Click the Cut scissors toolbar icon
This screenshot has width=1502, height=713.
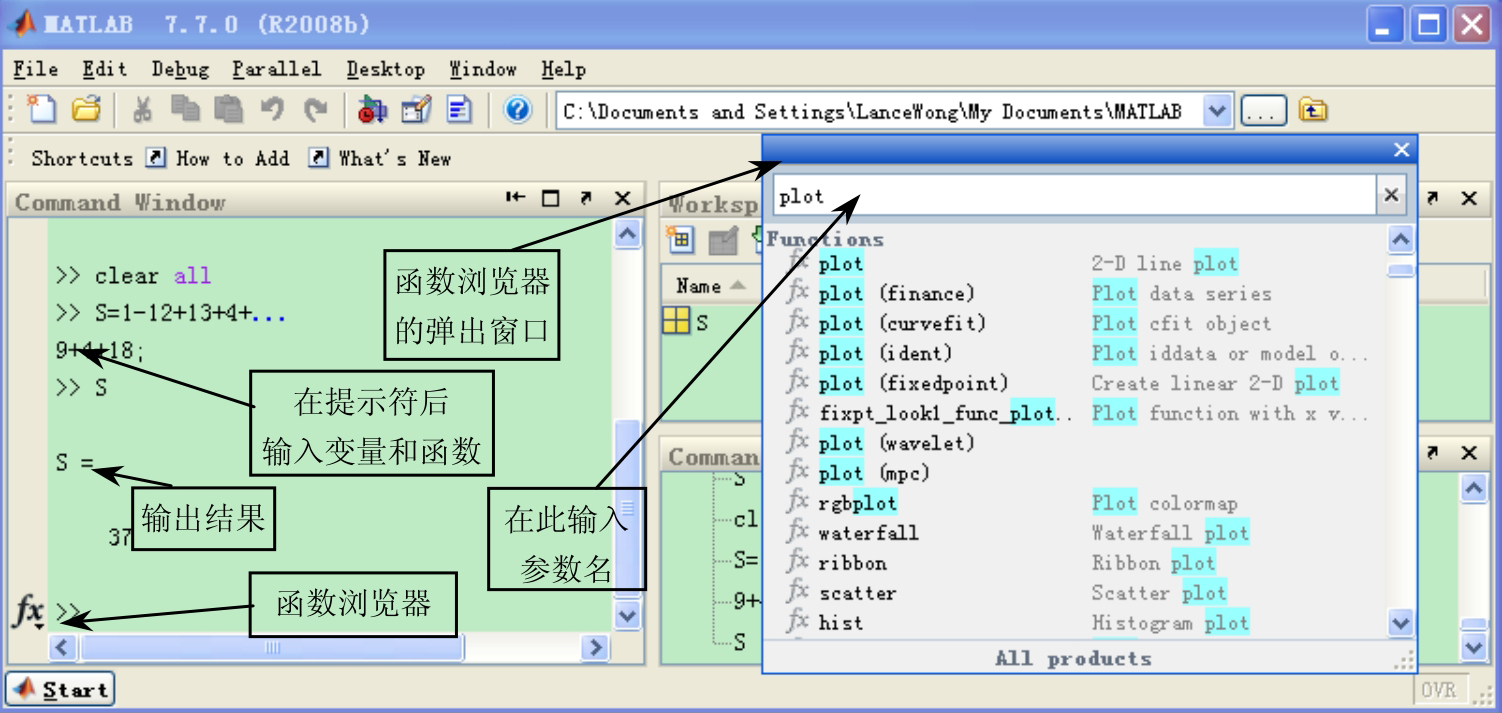(x=143, y=110)
